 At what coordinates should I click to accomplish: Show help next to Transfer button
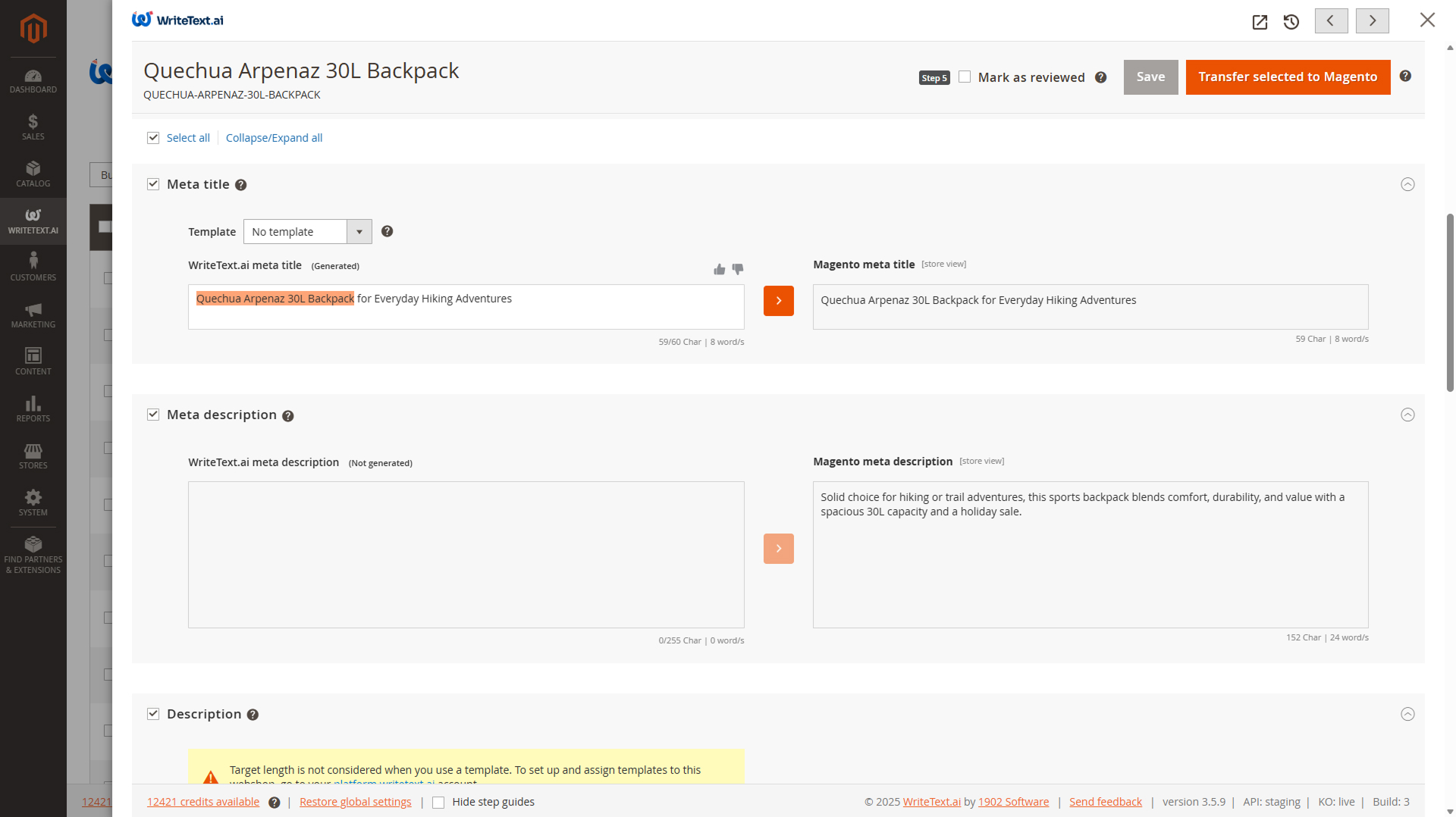pyautogui.click(x=1405, y=76)
